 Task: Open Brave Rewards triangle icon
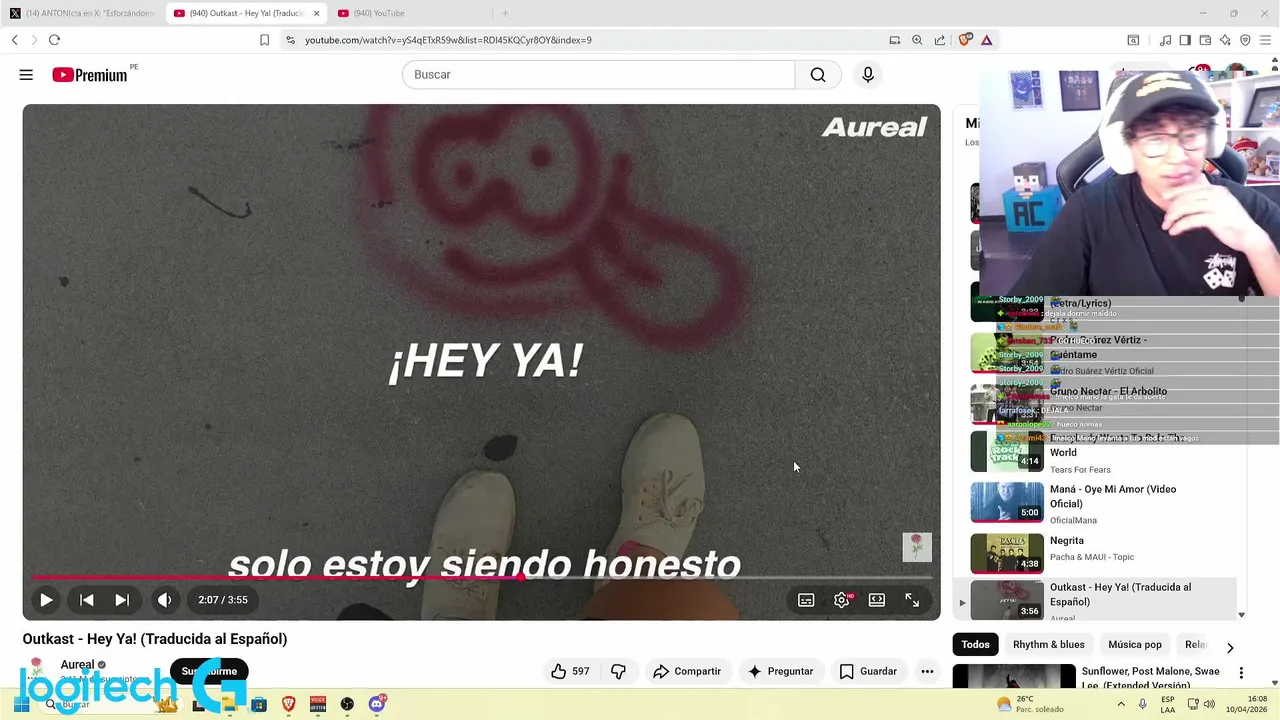tap(986, 40)
